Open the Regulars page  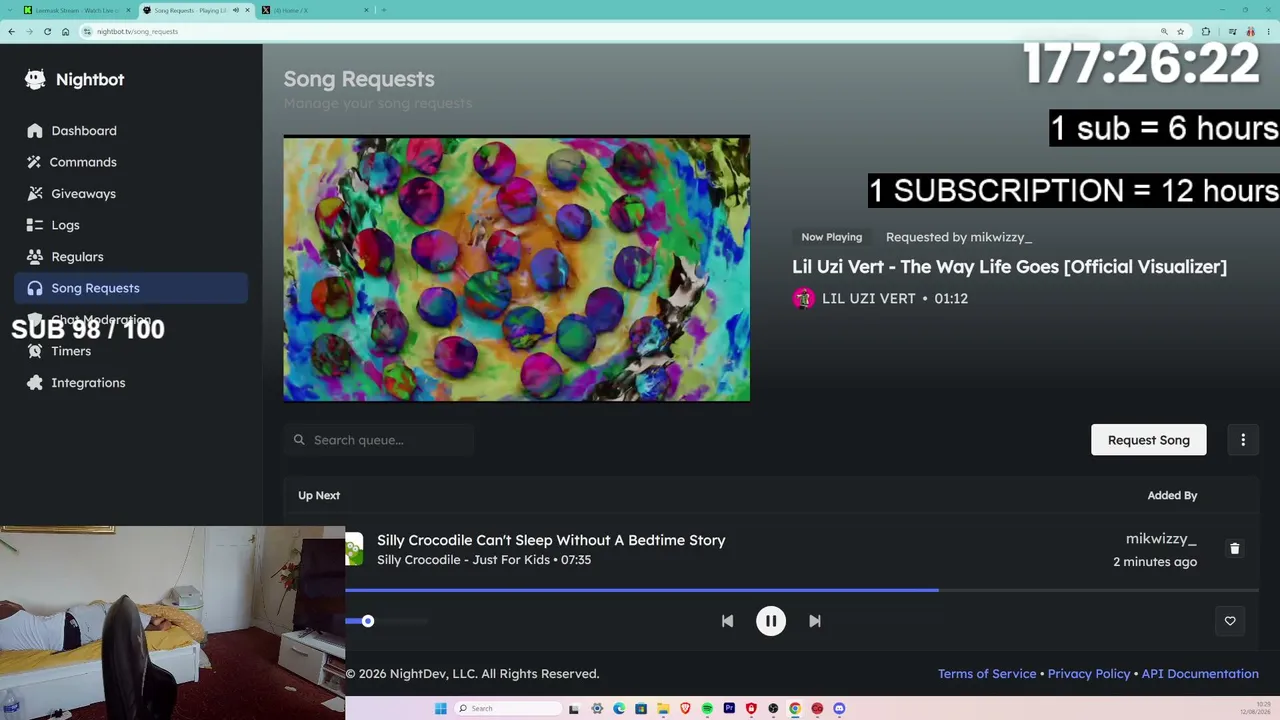pos(131,257)
